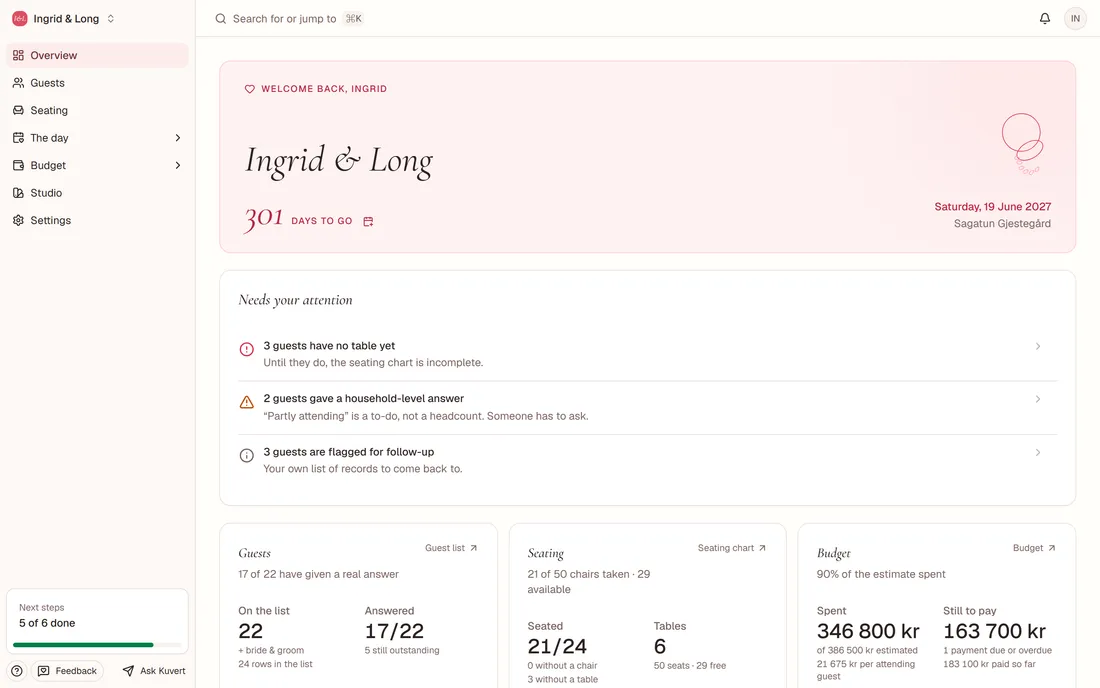
Task: Click the red alert icon for no table guests
Action: [246, 349]
